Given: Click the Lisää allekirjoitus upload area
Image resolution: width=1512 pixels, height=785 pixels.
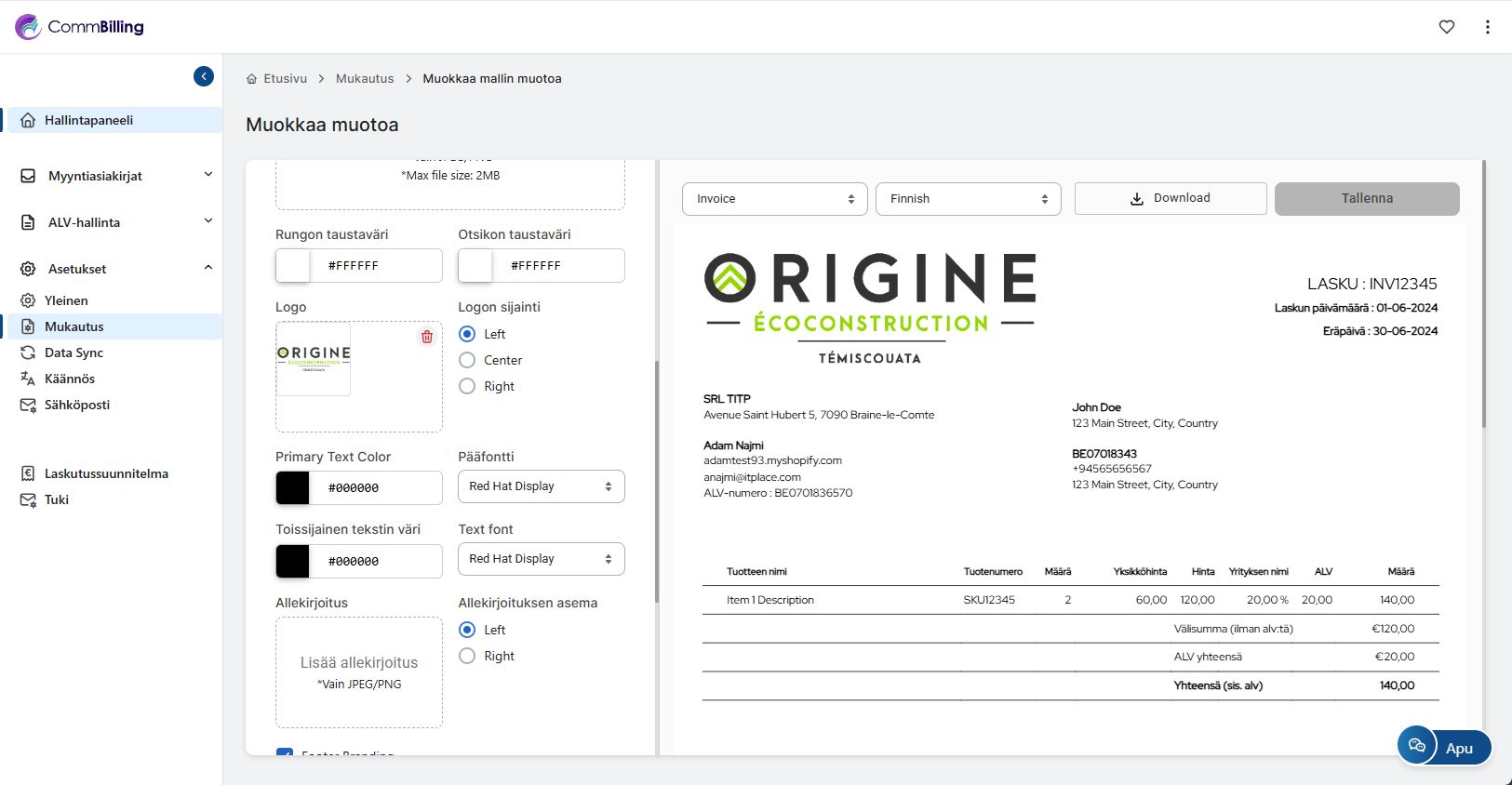Looking at the screenshot, I should pyautogui.click(x=359, y=672).
